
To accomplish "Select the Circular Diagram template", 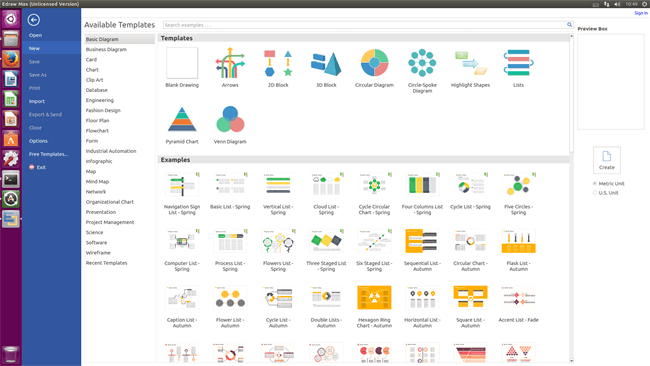I will [374, 63].
